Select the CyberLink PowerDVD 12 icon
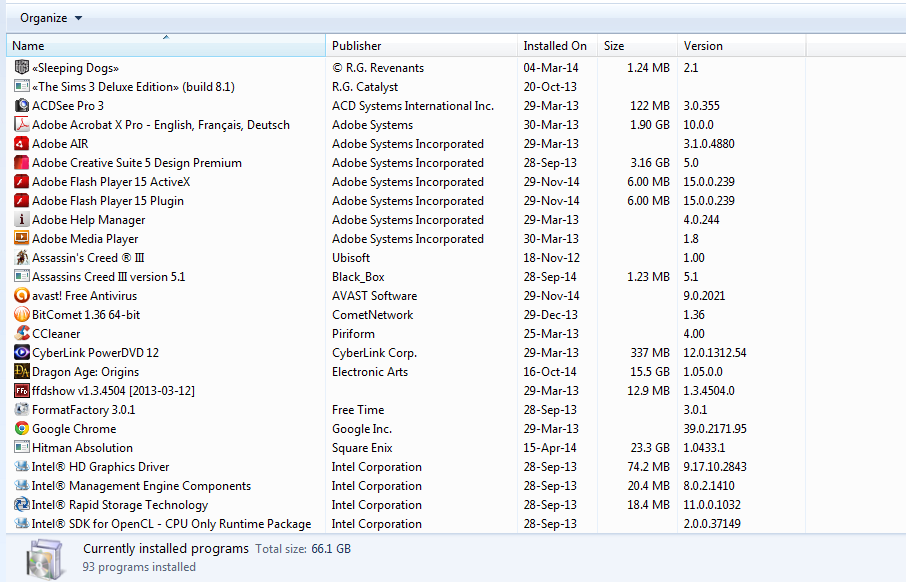The height and width of the screenshot is (582, 906). pyautogui.click(x=22, y=353)
